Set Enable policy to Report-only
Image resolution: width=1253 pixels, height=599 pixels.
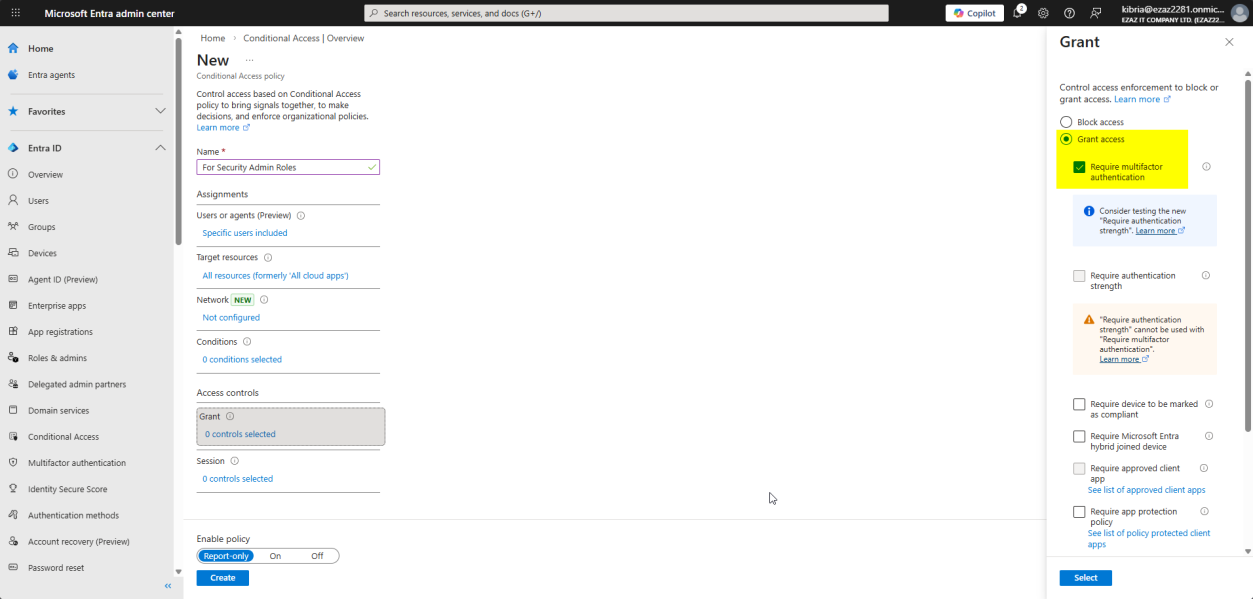(x=225, y=556)
